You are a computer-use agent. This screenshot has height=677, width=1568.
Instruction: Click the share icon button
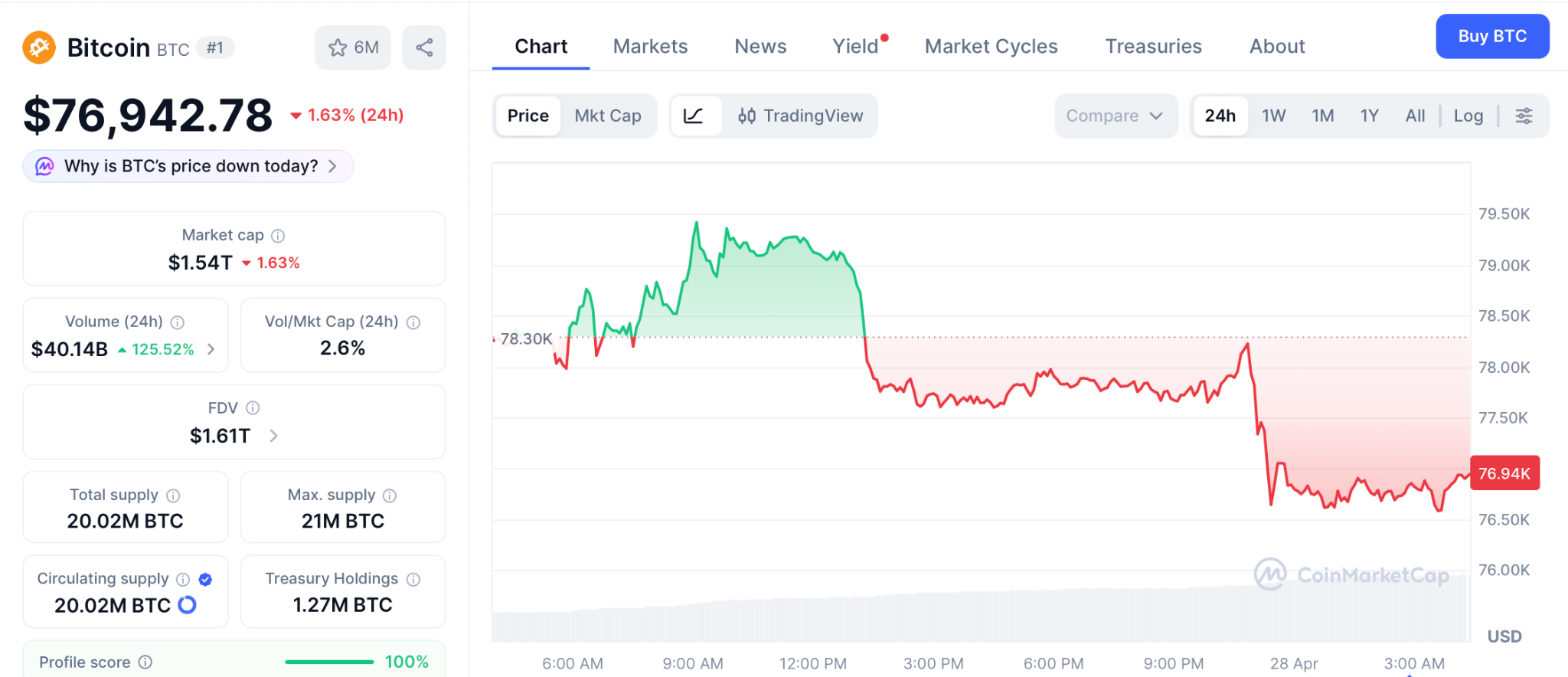pyautogui.click(x=424, y=47)
